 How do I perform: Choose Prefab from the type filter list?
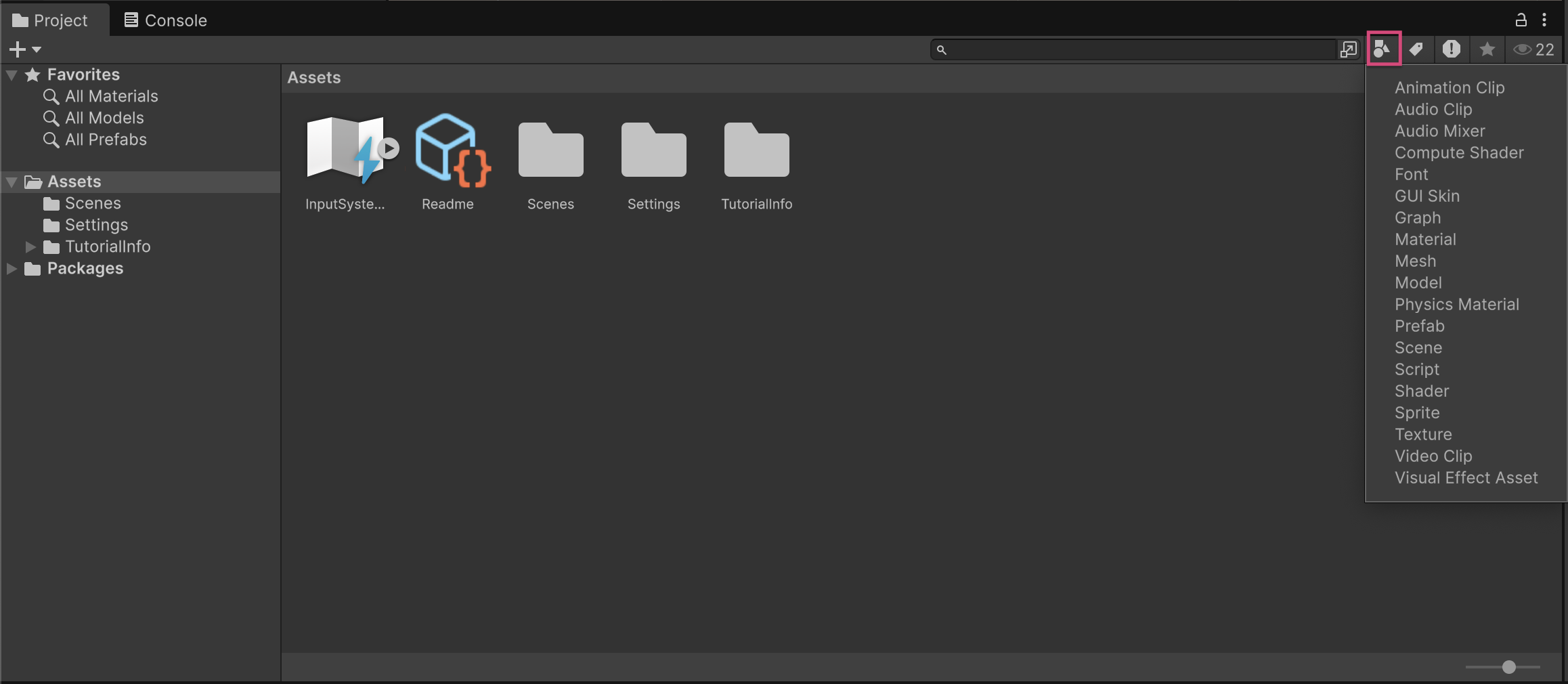point(1419,326)
